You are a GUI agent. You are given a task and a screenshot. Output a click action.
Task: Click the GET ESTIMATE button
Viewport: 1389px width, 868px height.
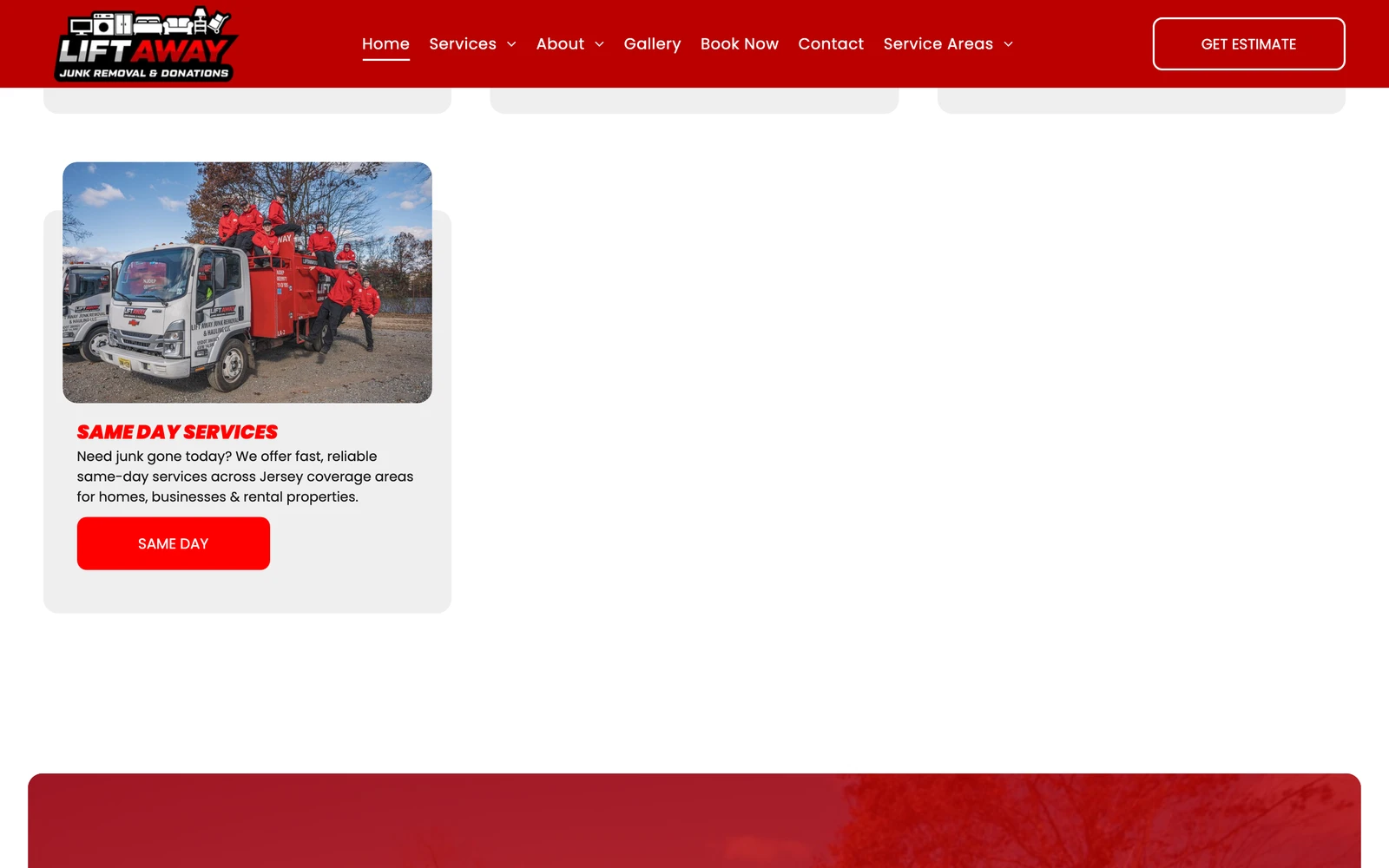[x=1248, y=43]
